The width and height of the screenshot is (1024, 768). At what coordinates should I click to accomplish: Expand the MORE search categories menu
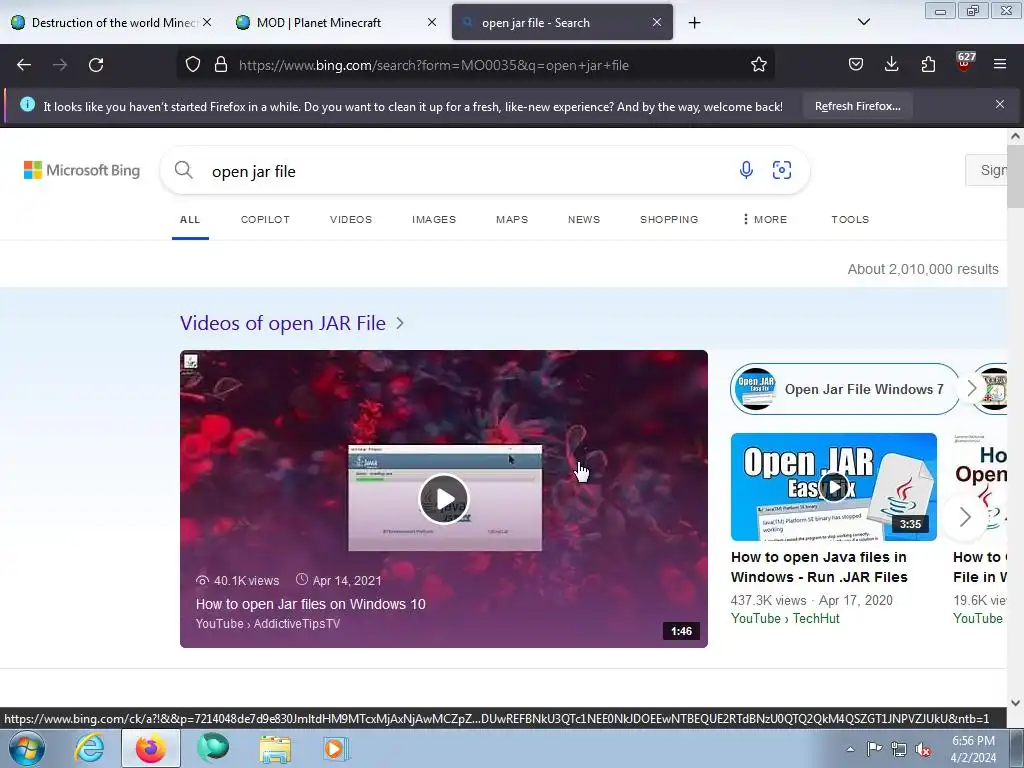765,219
